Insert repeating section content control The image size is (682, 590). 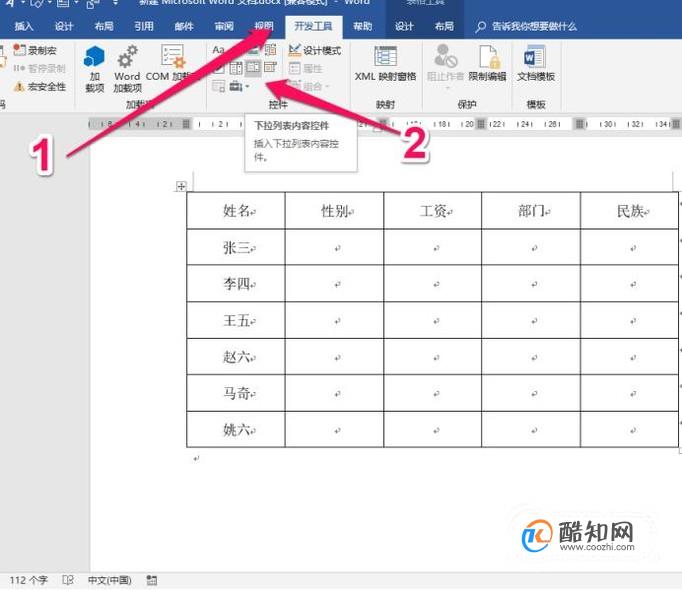(218, 86)
